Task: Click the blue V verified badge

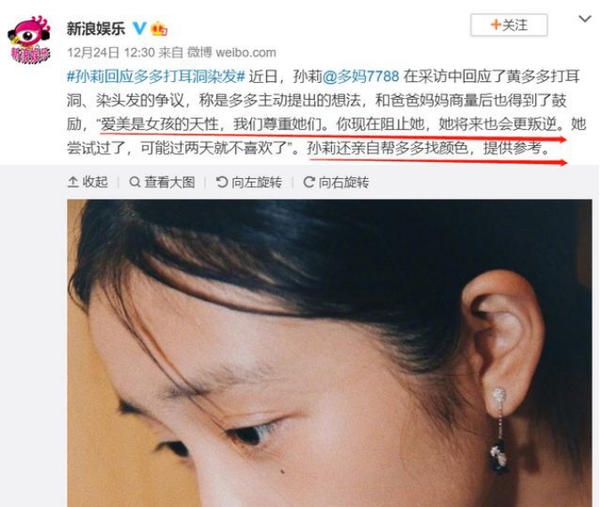Action: 140,28
